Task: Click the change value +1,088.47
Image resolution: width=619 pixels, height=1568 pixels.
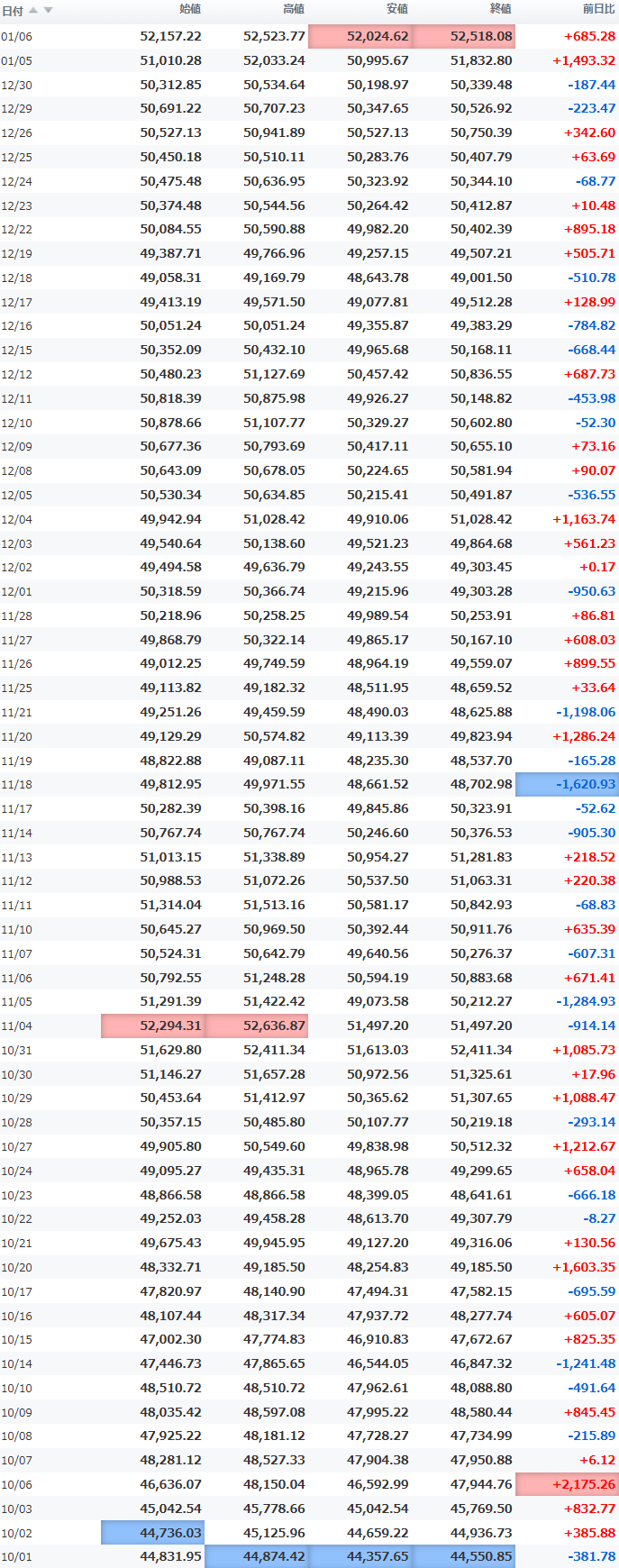Action: (x=583, y=1099)
